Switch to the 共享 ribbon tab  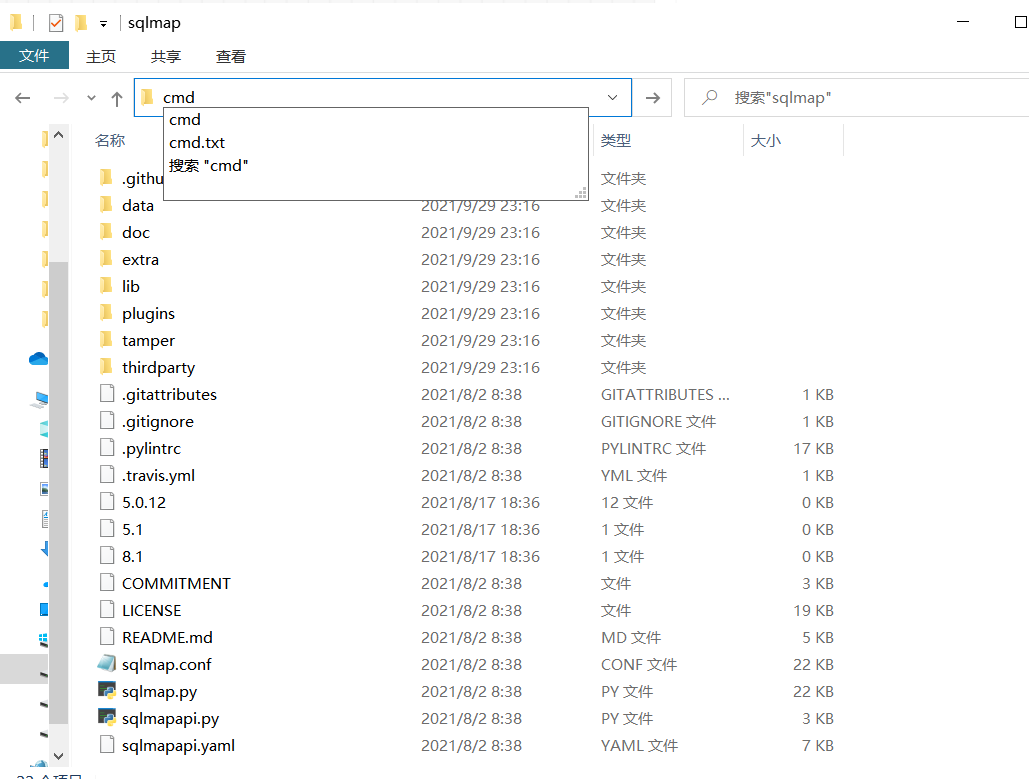[165, 56]
